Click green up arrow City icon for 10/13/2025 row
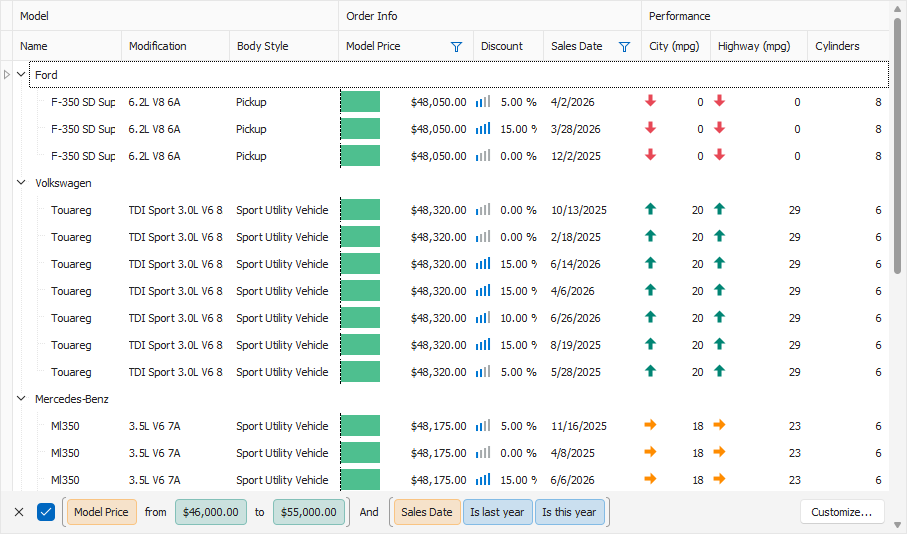 click(x=651, y=209)
